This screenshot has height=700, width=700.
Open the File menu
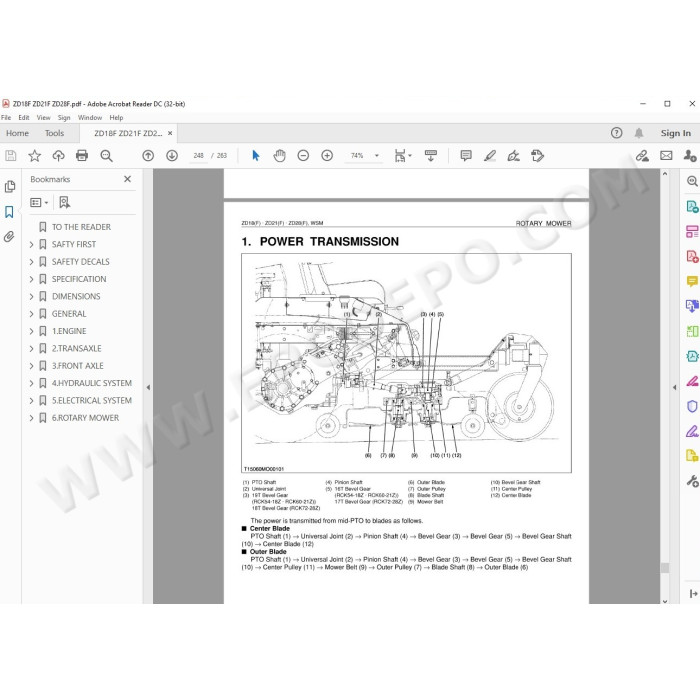coord(6,117)
